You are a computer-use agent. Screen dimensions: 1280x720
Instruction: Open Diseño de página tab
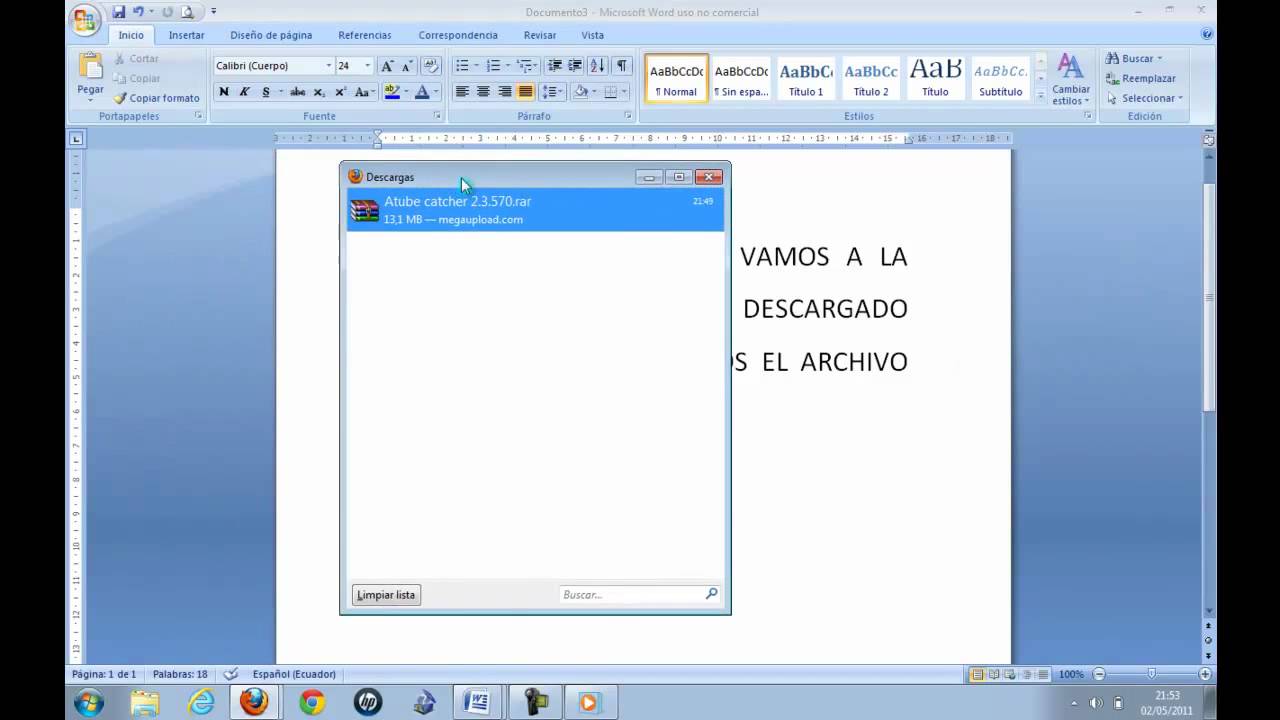(271, 35)
